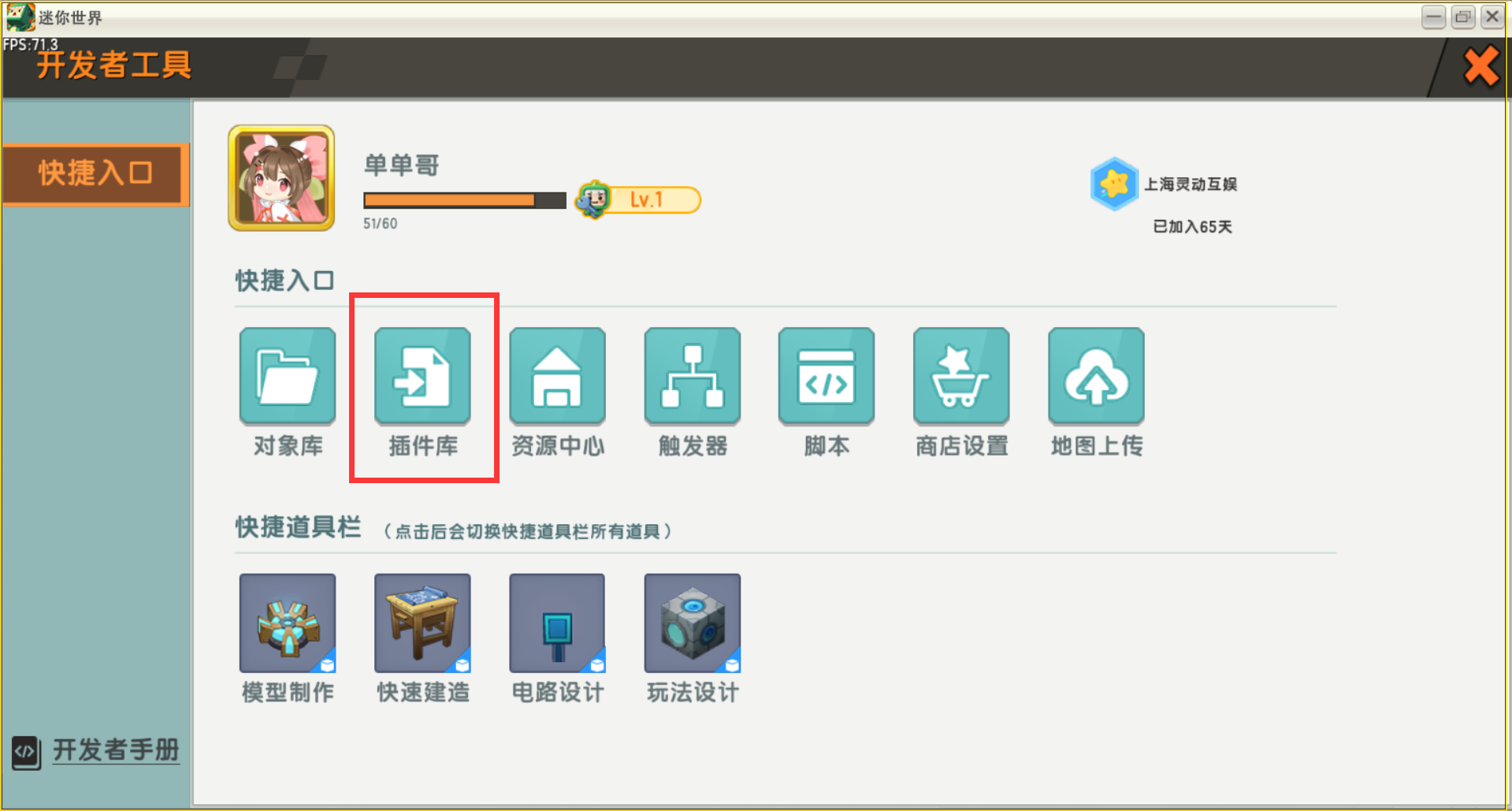Viewport: 1512px width, 811px height.
Task: Select the 模型制作 model-making toolbar item
Action: tap(288, 623)
